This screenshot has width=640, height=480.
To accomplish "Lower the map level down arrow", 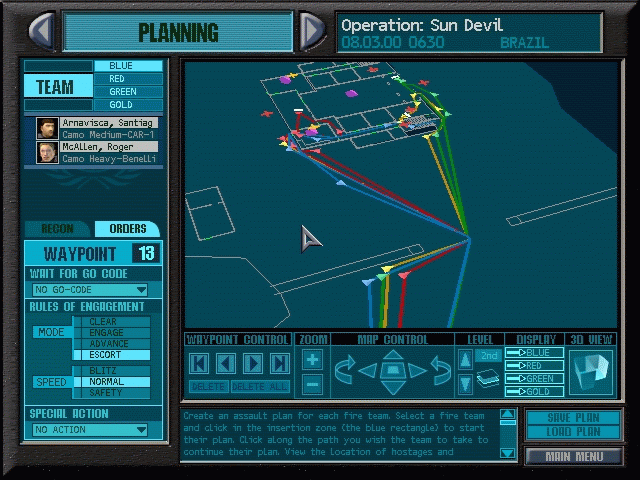I will 465,384.
